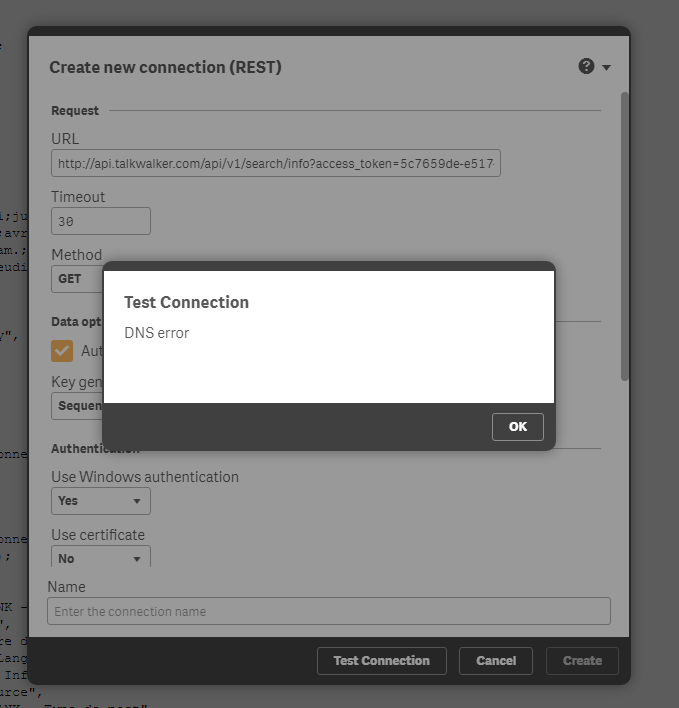Screen dimensions: 679x708
Task: Click the Timeout label
Action: tap(78, 197)
